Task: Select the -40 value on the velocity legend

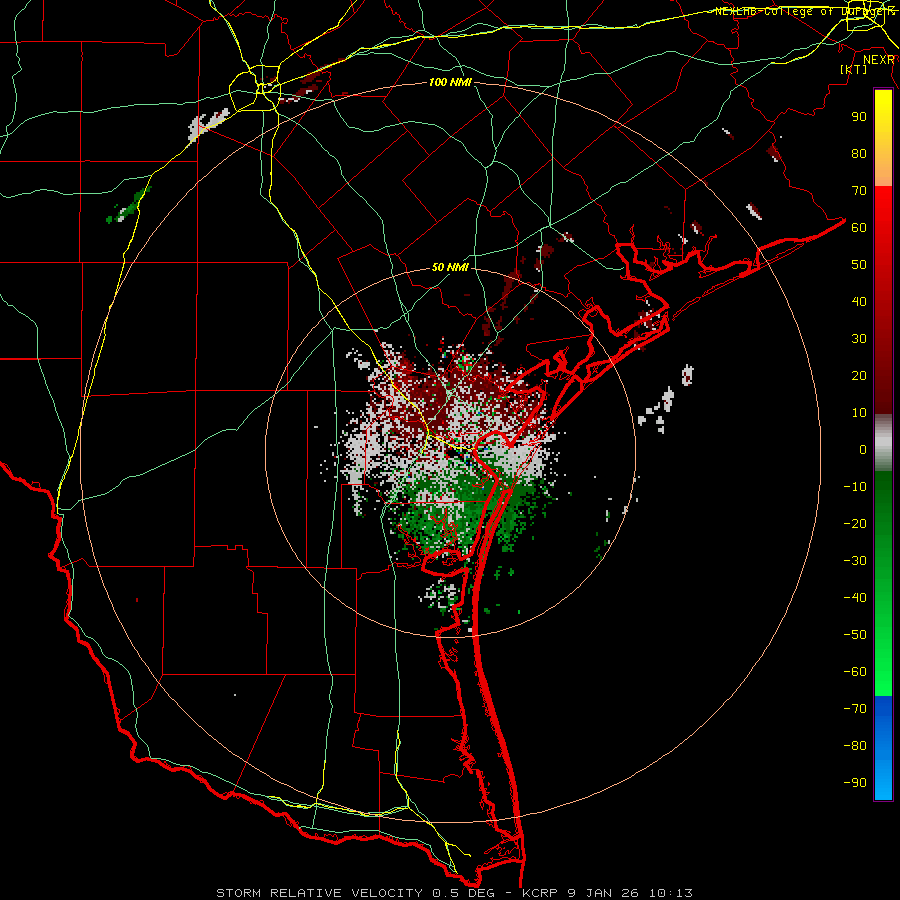Action: (855, 598)
